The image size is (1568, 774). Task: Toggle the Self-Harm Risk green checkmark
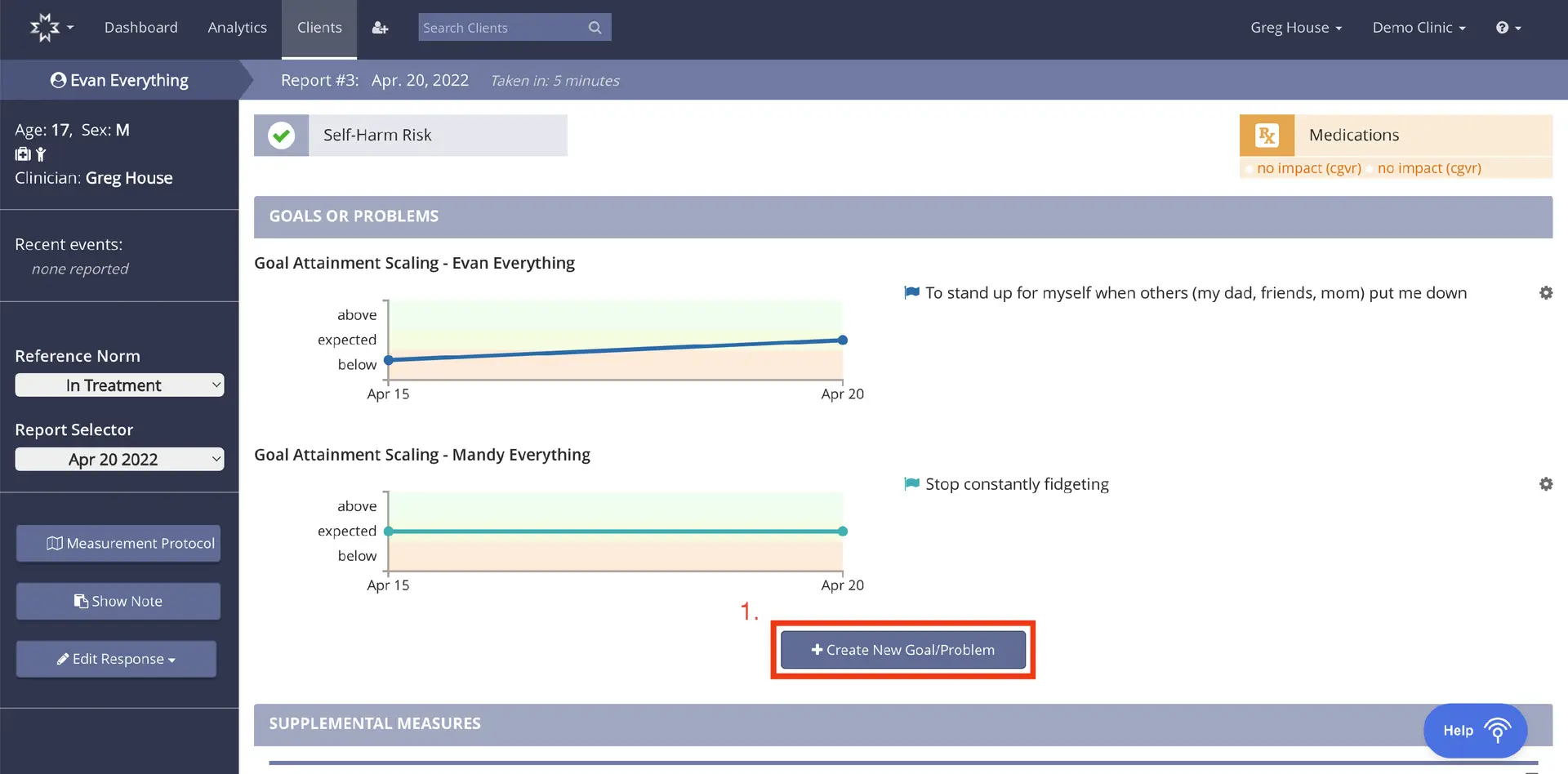pyautogui.click(x=281, y=135)
